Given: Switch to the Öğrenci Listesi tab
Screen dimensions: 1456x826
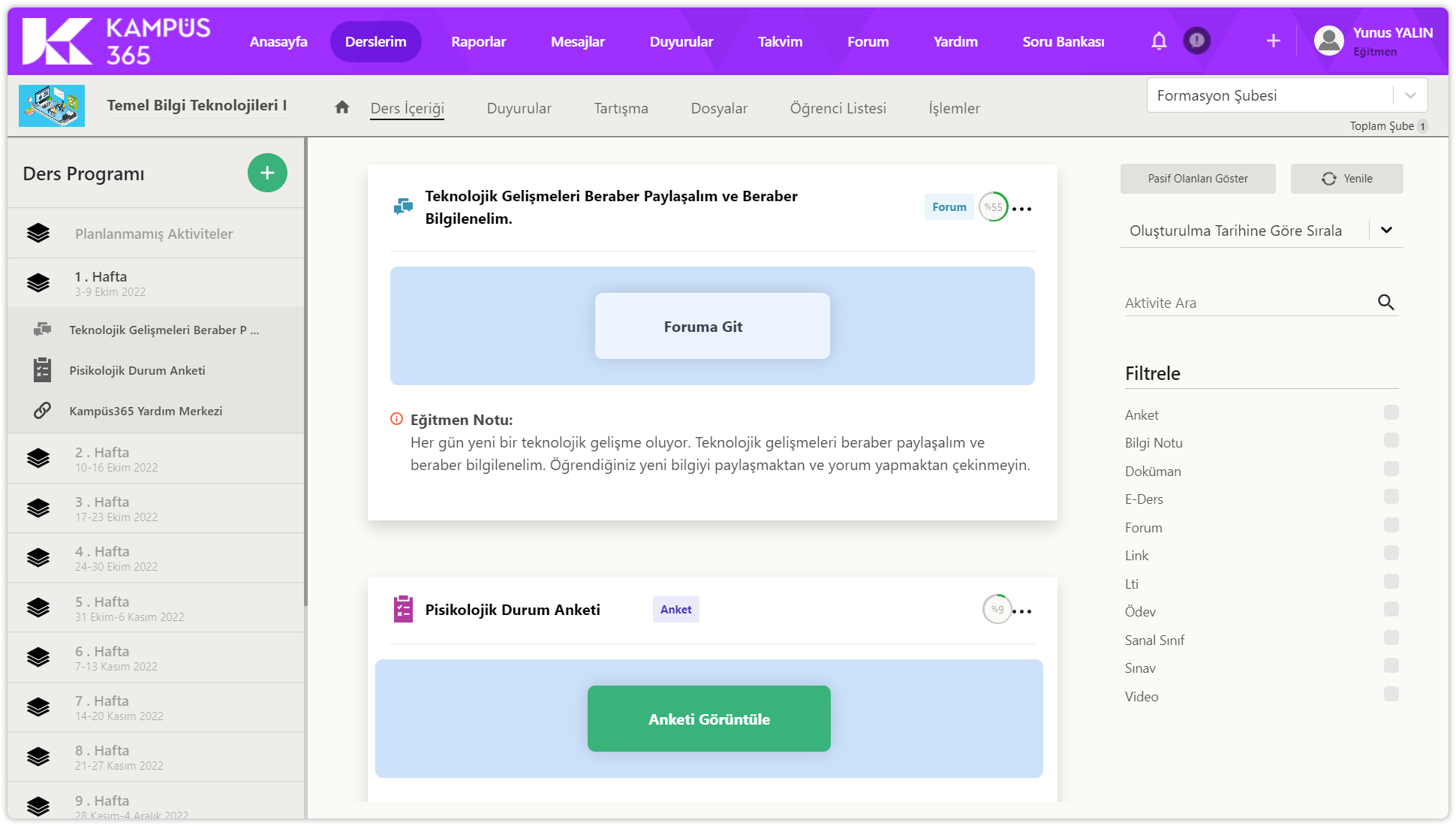Looking at the screenshot, I should tap(838, 108).
